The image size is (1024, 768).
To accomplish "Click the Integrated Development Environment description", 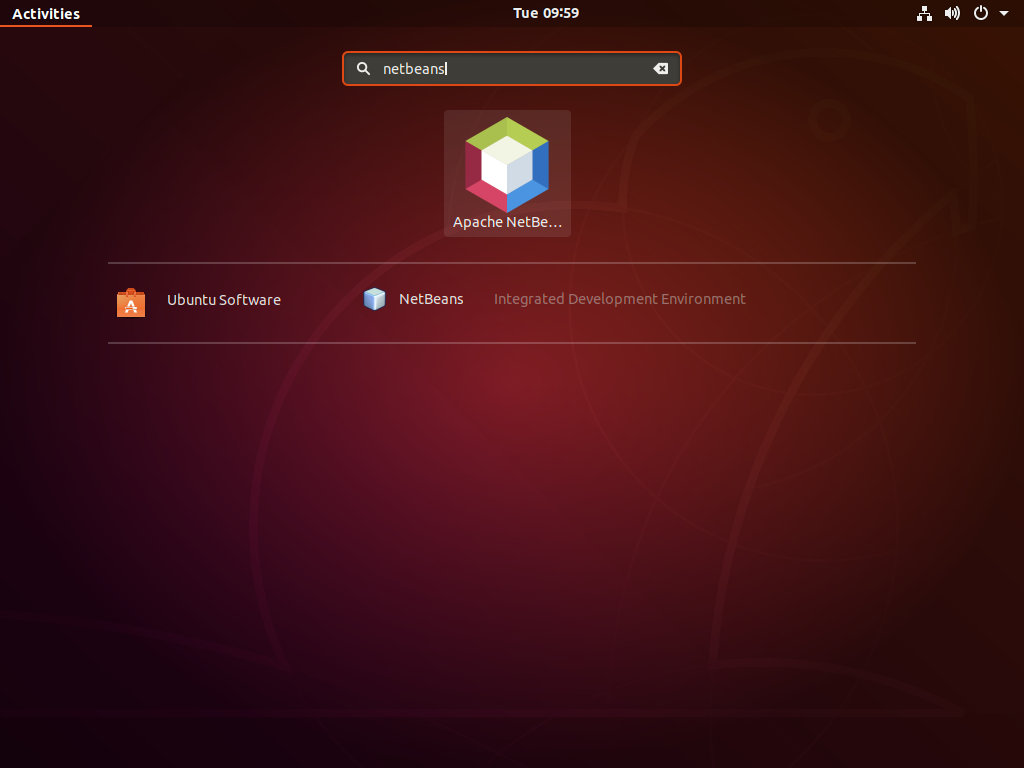I will click(619, 299).
